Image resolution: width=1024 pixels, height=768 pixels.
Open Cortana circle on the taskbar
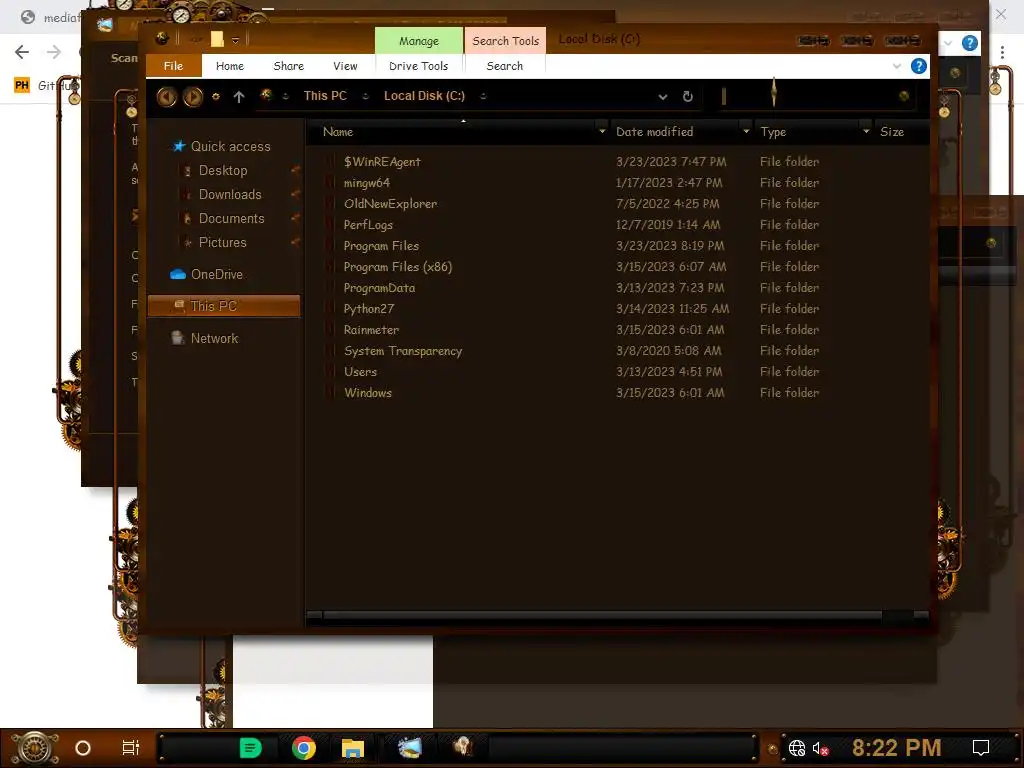[83, 748]
